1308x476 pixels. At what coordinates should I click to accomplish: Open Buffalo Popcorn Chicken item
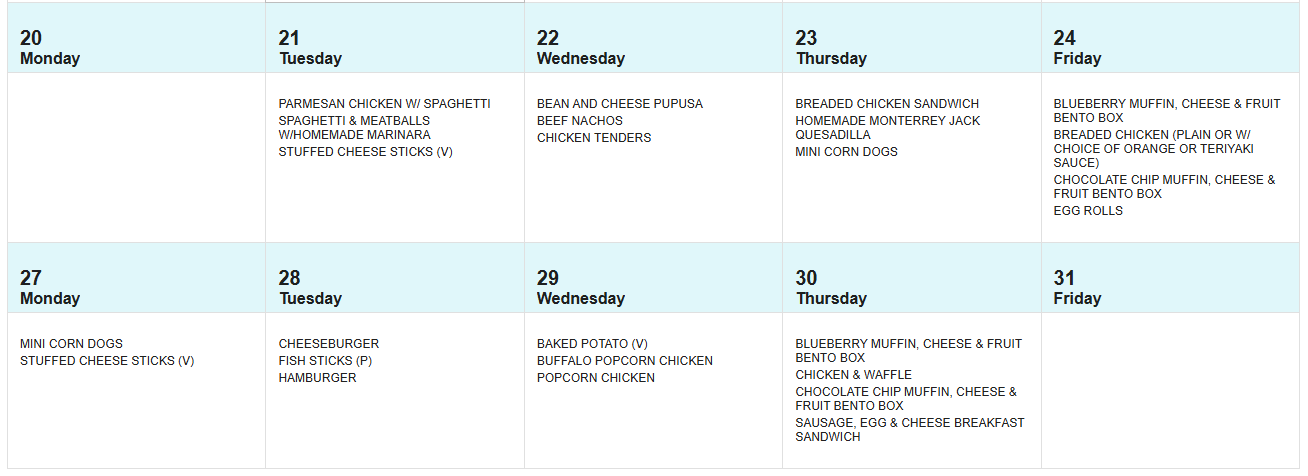624,361
